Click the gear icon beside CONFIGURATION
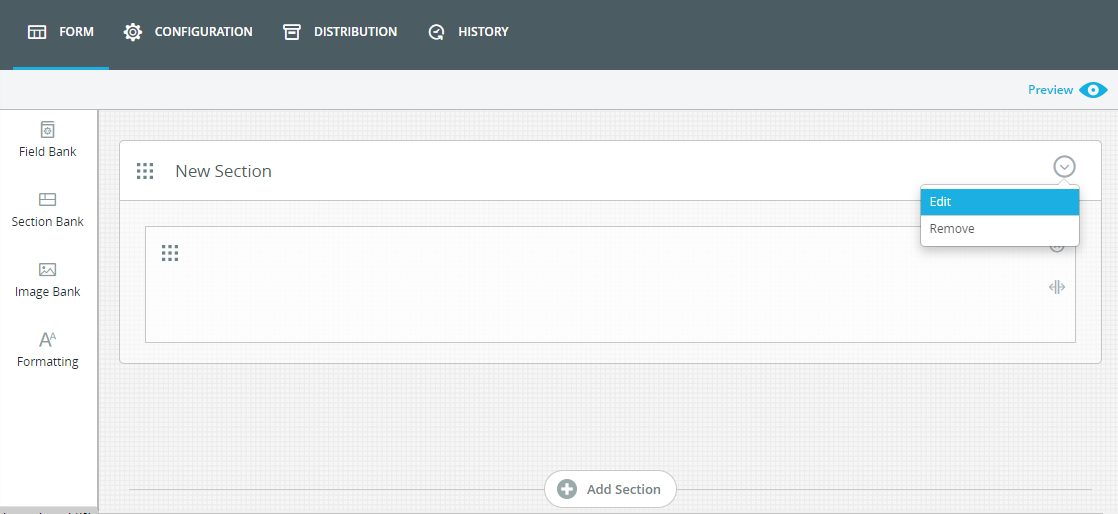Screen dimensions: 1118x514 click(x=133, y=32)
